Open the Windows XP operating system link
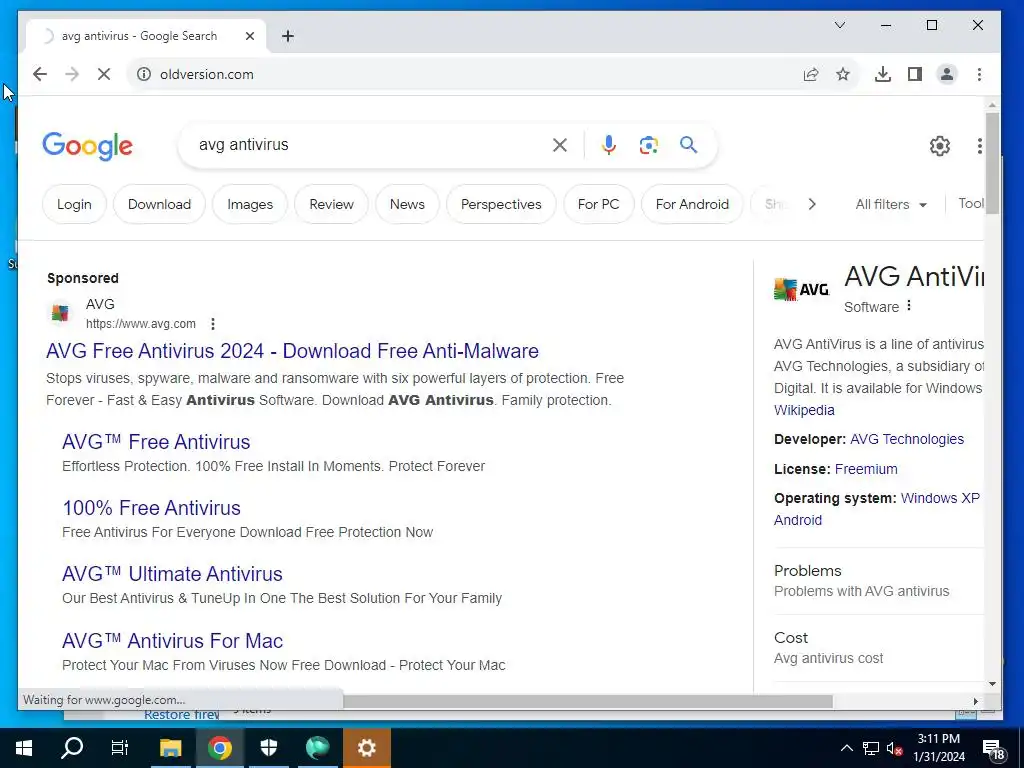1024x768 pixels. (940, 498)
